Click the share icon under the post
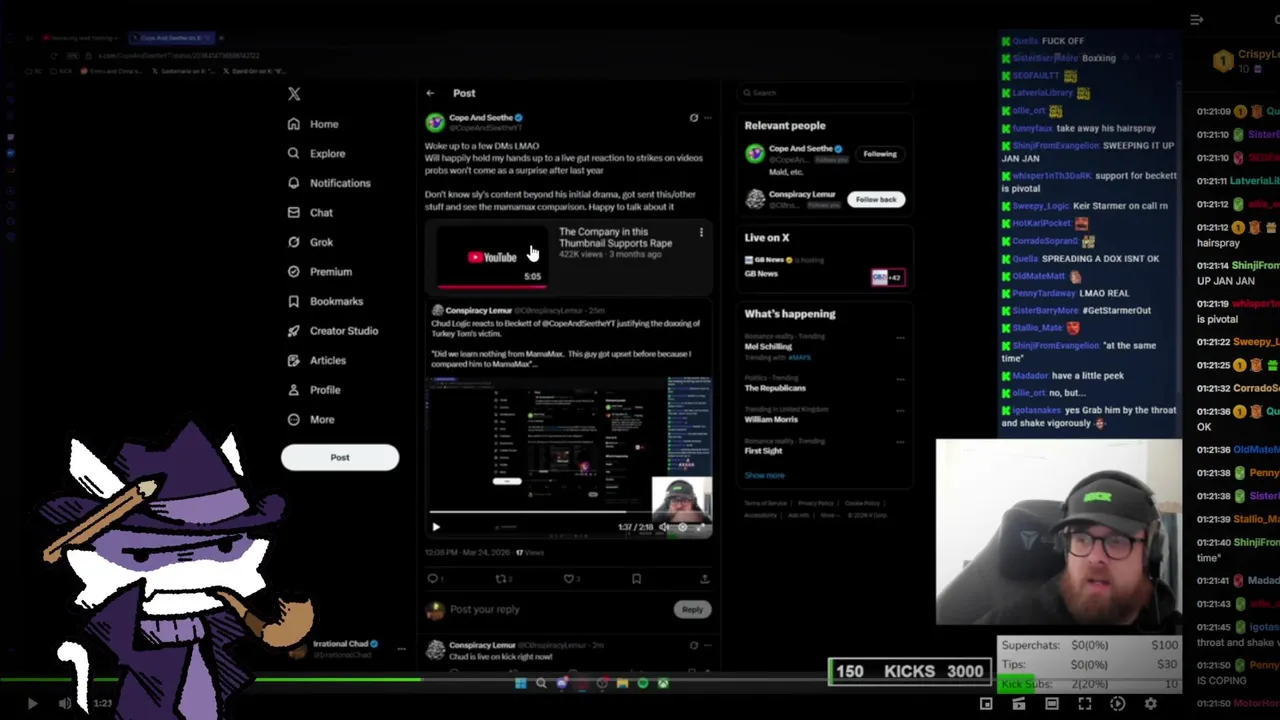 [x=704, y=578]
